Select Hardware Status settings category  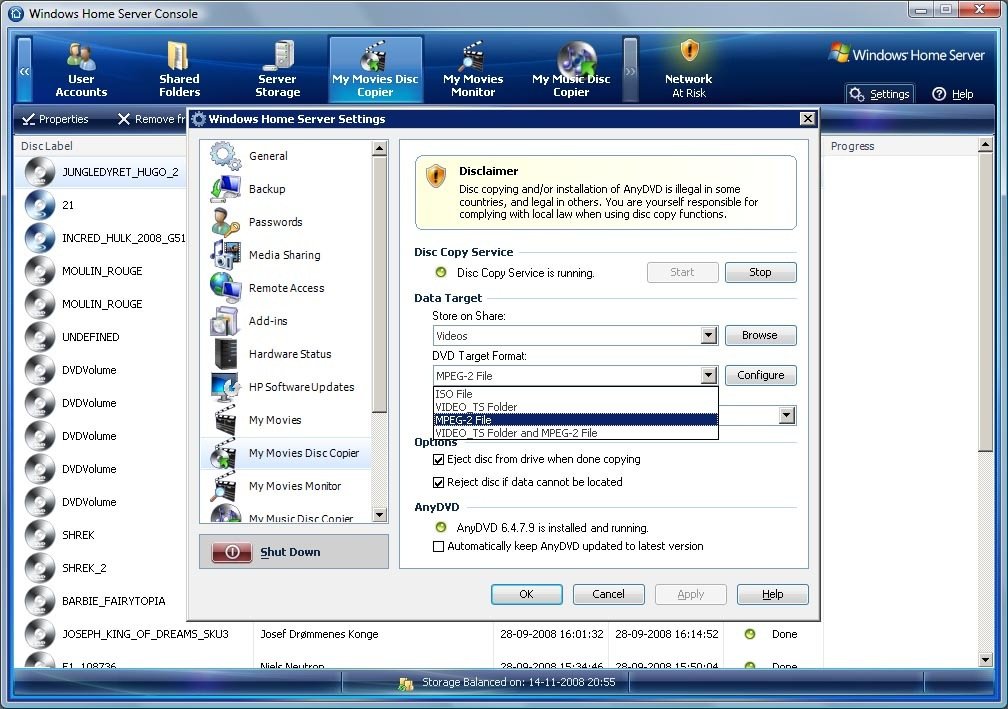tap(285, 354)
